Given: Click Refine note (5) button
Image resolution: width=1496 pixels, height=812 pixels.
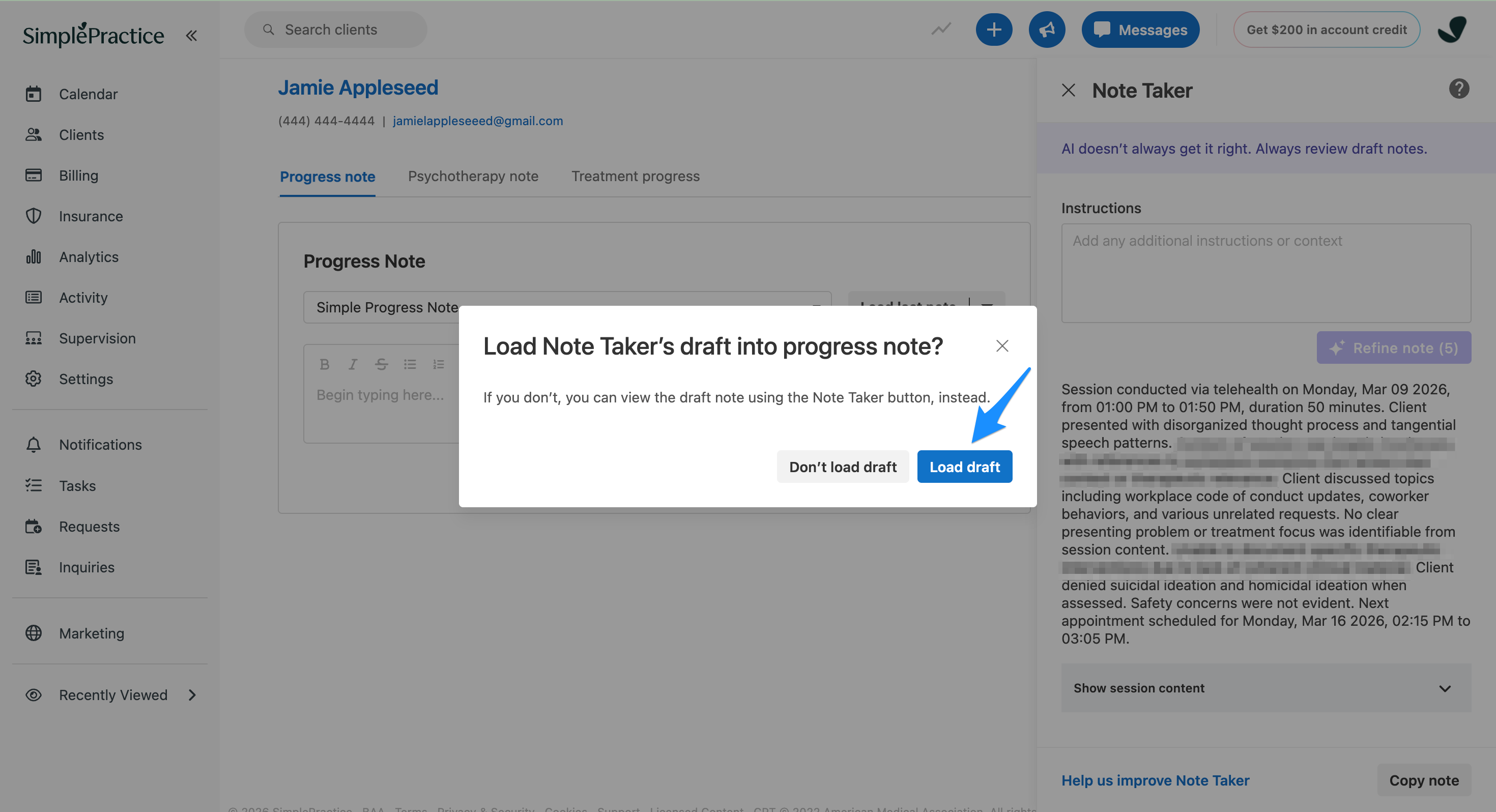Looking at the screenshot, I should [1394, 347].
